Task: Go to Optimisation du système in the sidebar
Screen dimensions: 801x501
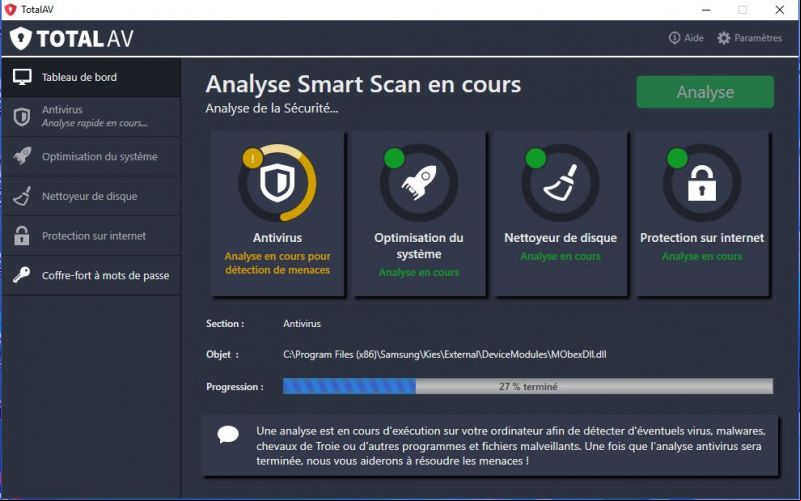Action: tap(91, 156)
